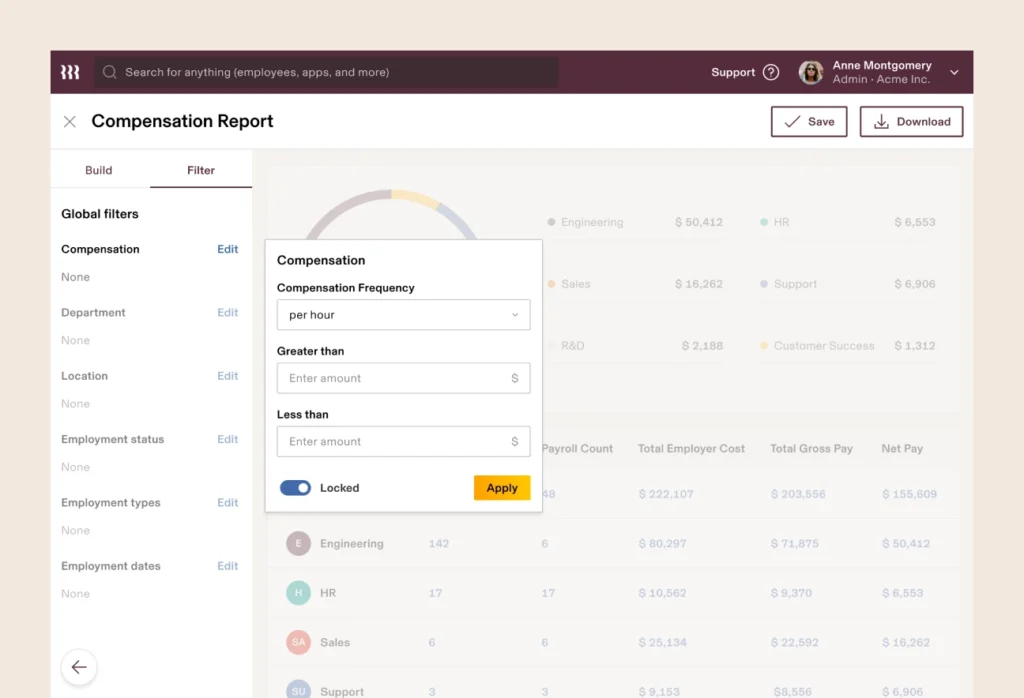Click the download icon on Download button
Viewport: 1024px width, 698px height.
[x=881, y=121]
